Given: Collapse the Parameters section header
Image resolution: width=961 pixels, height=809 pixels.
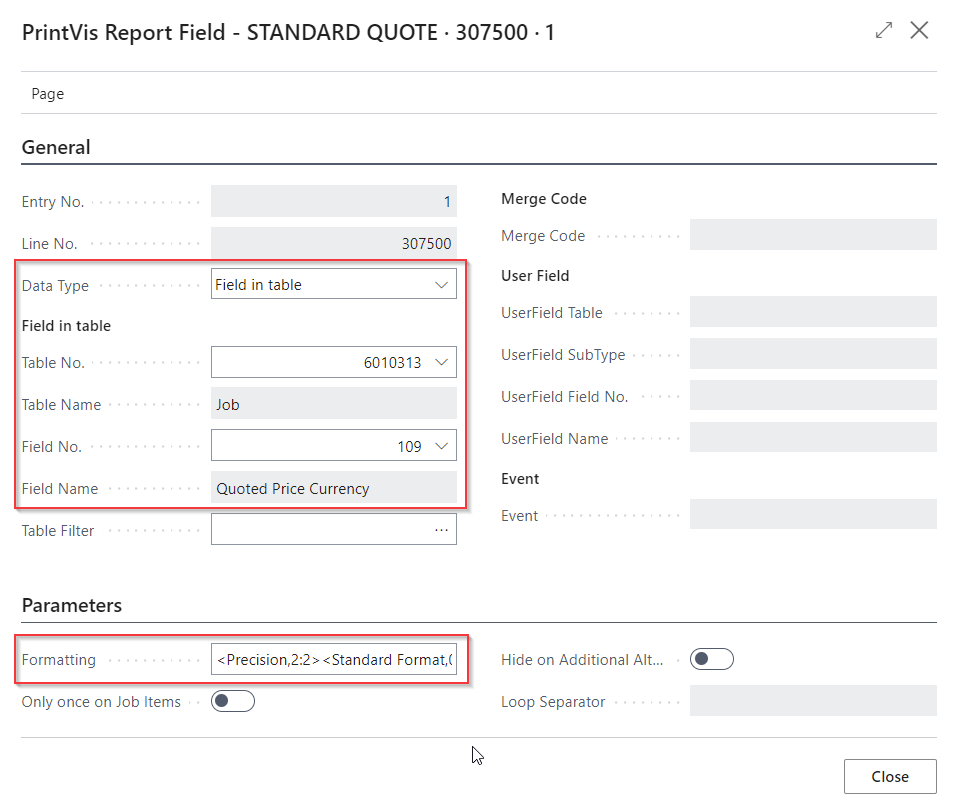Looking at the screenshot, I should pos(72,606).
